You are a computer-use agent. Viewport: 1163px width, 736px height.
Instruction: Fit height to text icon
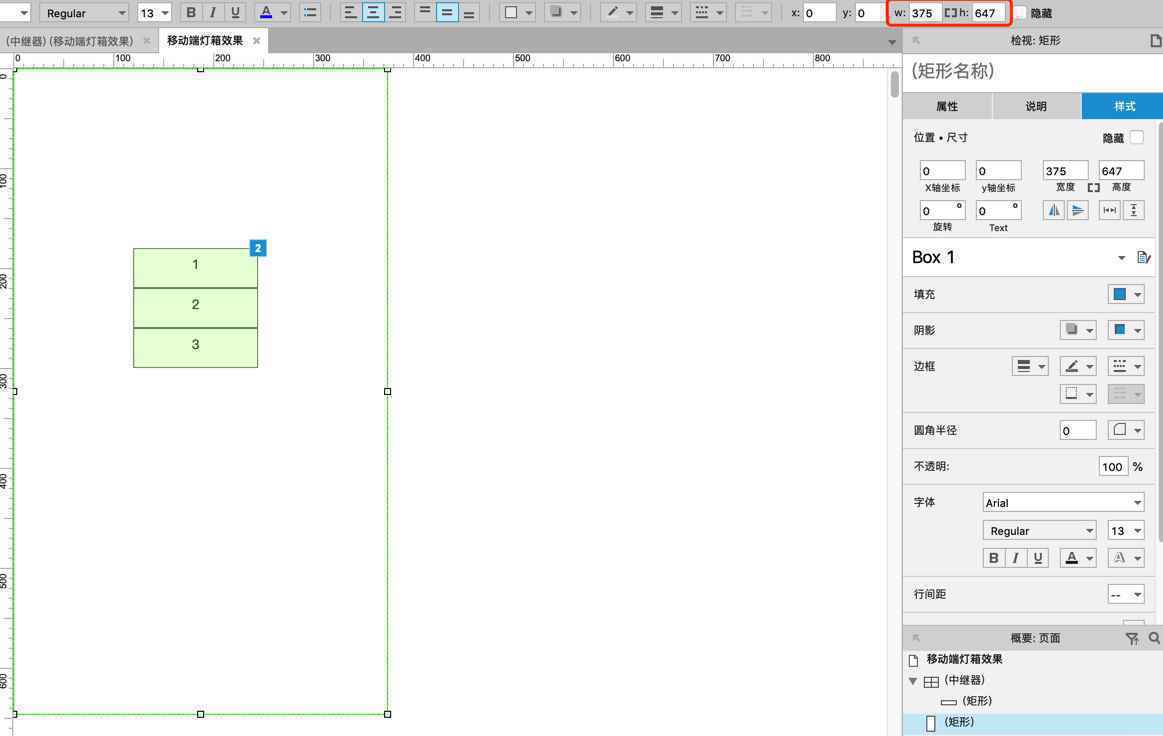(1133, 210)
